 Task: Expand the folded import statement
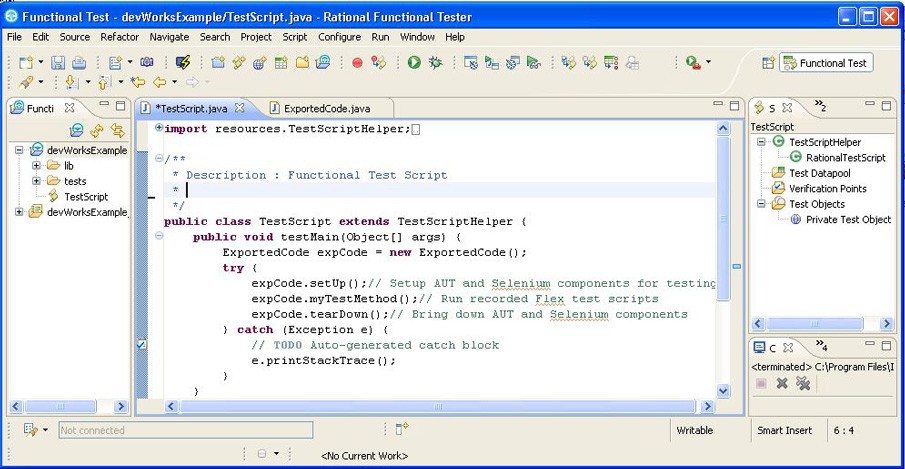point(159,128)
